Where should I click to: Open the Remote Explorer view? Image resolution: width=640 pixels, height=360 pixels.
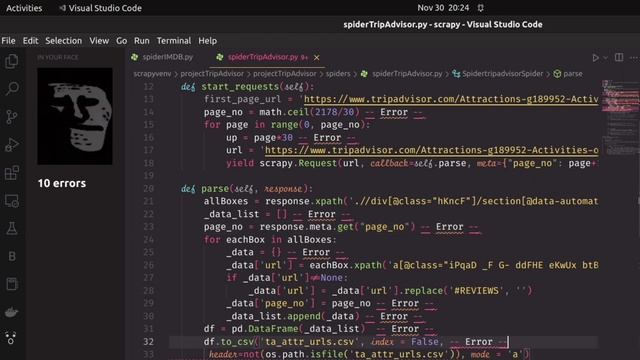coord(12,201)
